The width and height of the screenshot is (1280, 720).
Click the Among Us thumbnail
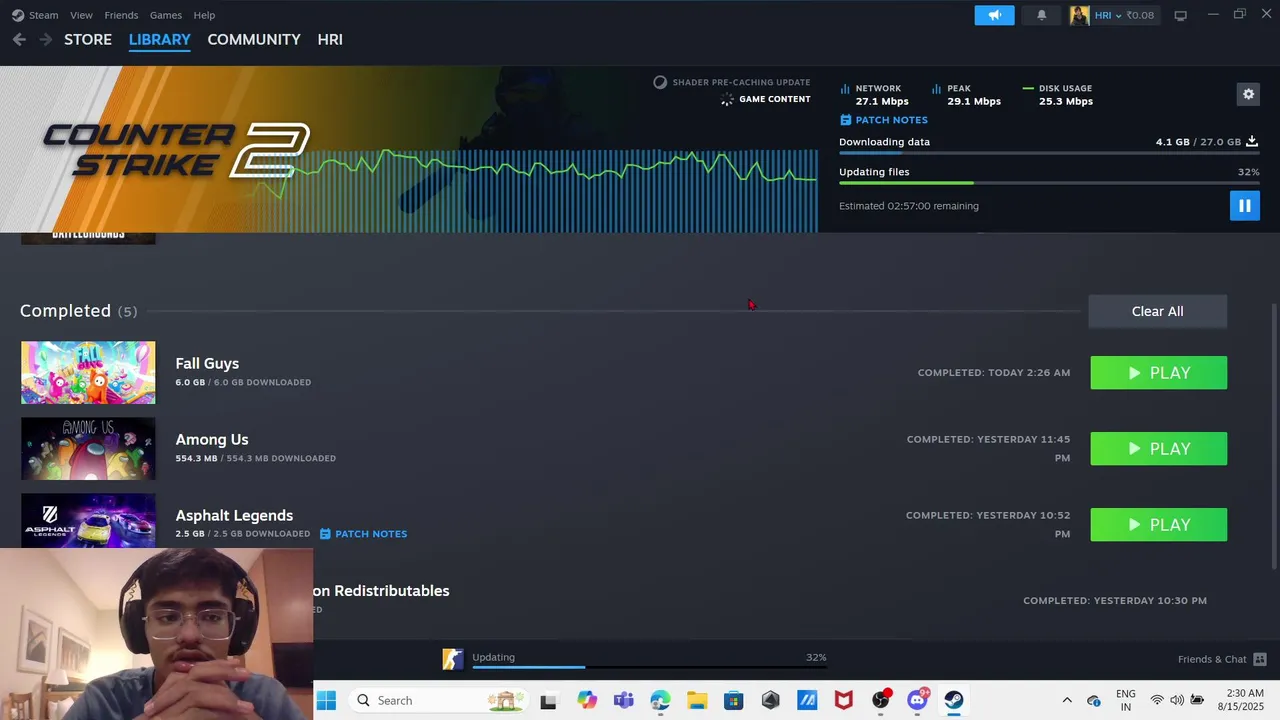tap(88, 449)
